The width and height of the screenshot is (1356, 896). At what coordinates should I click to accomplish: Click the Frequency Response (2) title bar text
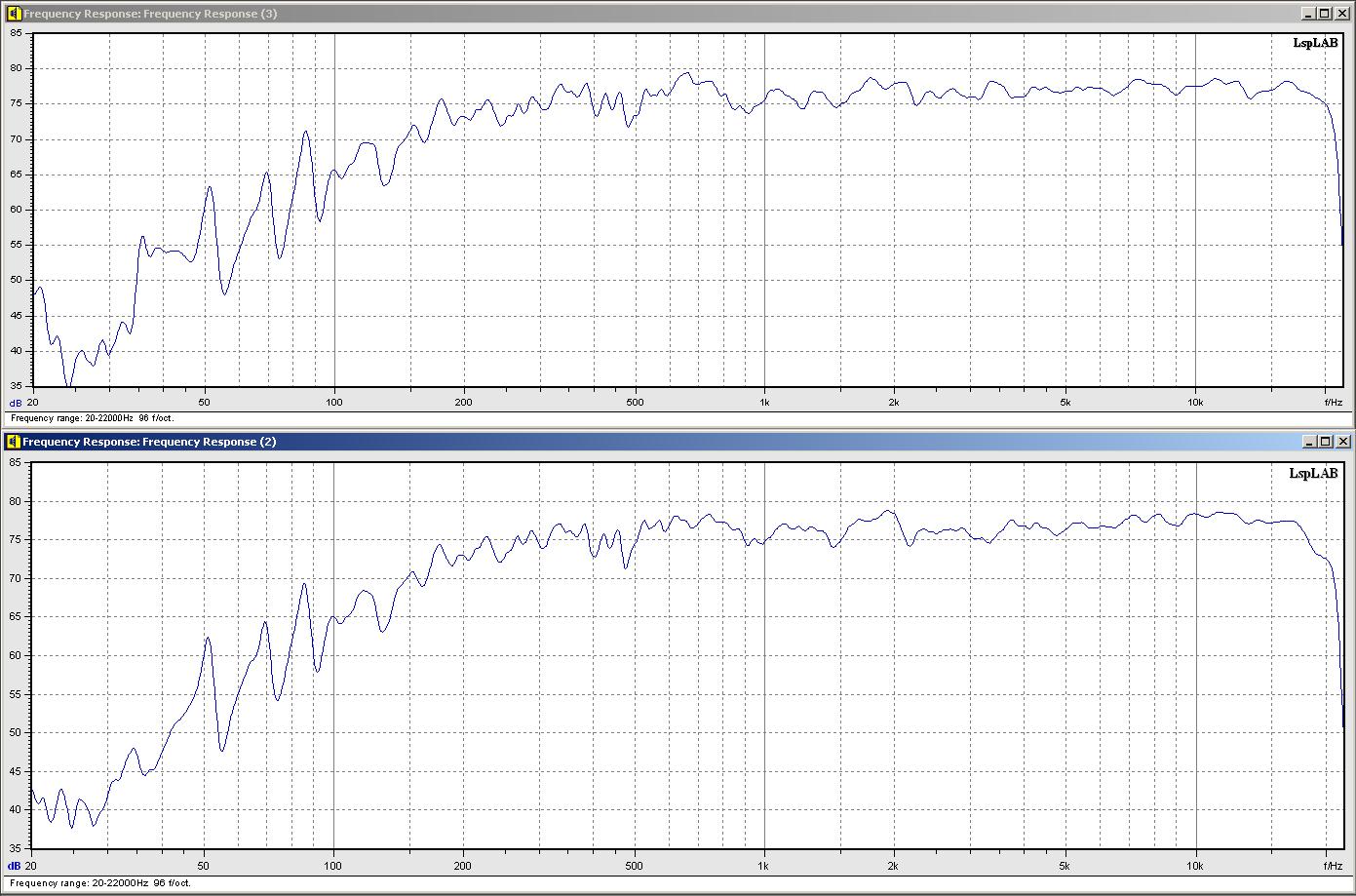coord(150,442)
